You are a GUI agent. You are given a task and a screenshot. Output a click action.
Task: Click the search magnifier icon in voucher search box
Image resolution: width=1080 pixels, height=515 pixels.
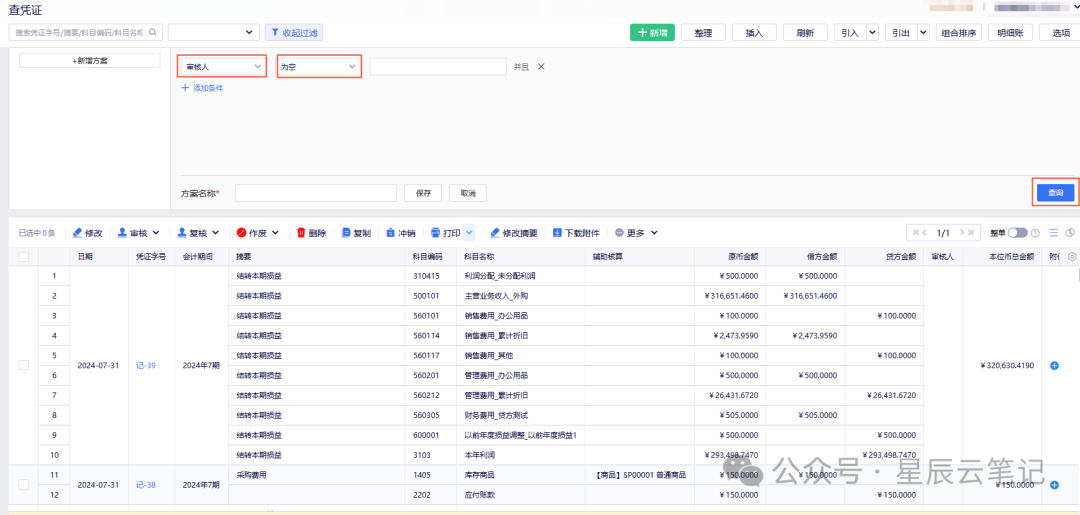[152, 32]
